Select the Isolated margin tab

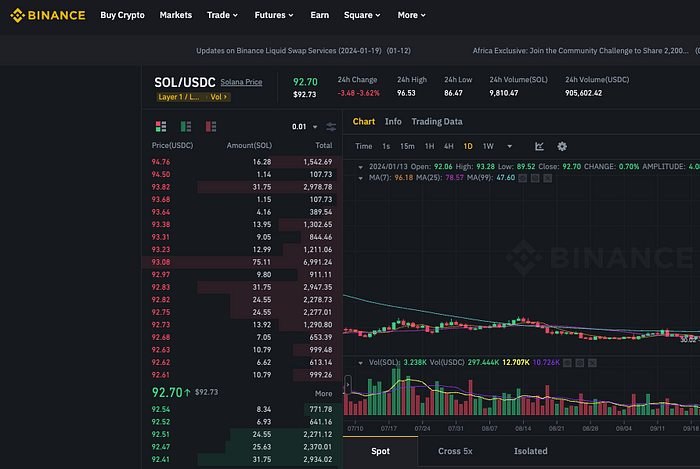click(531, 451)
